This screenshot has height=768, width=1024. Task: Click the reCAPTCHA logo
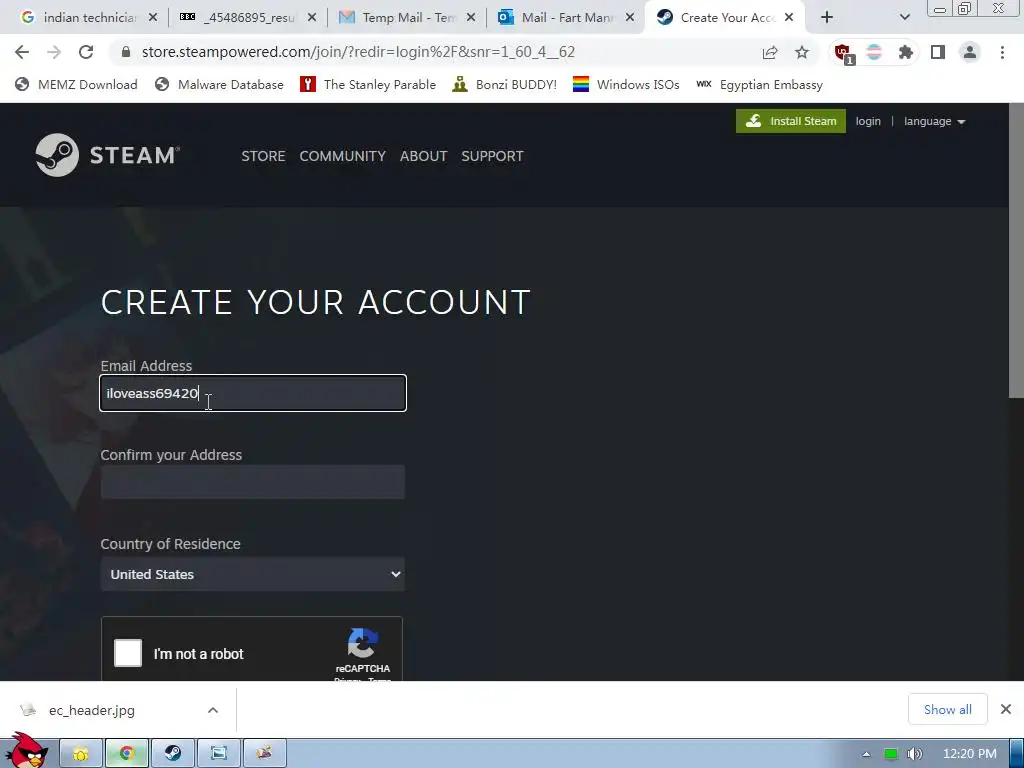(362, 644)
